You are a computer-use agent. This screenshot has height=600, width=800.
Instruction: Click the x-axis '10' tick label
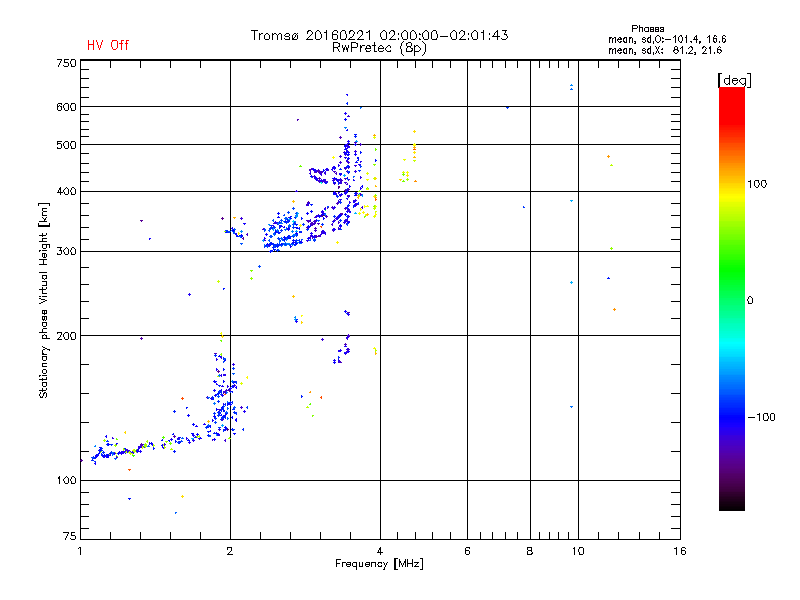click(578, 551)
